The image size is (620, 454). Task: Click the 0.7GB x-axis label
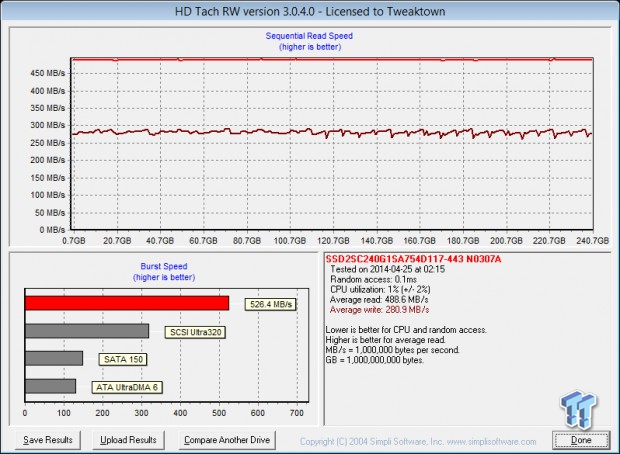[x=74, y=240]
